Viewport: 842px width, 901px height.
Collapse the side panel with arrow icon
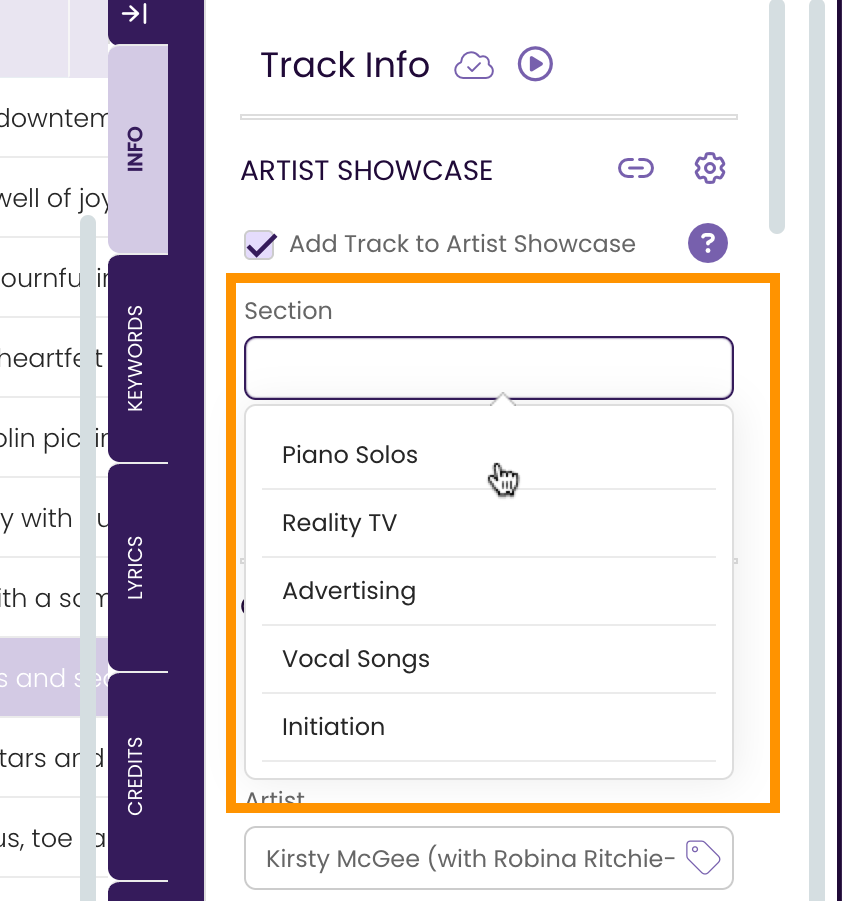[134, 13]
